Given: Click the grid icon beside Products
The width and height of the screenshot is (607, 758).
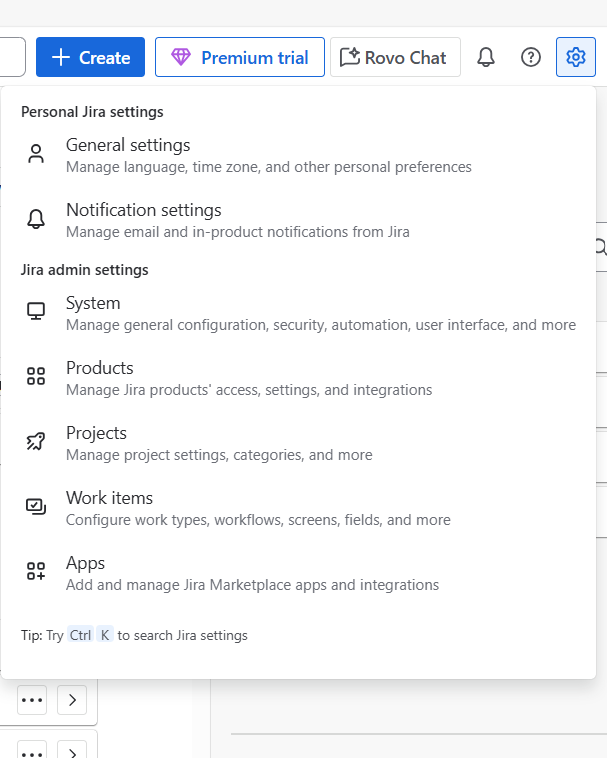Looking at the screenshot, I should [36, 376].
